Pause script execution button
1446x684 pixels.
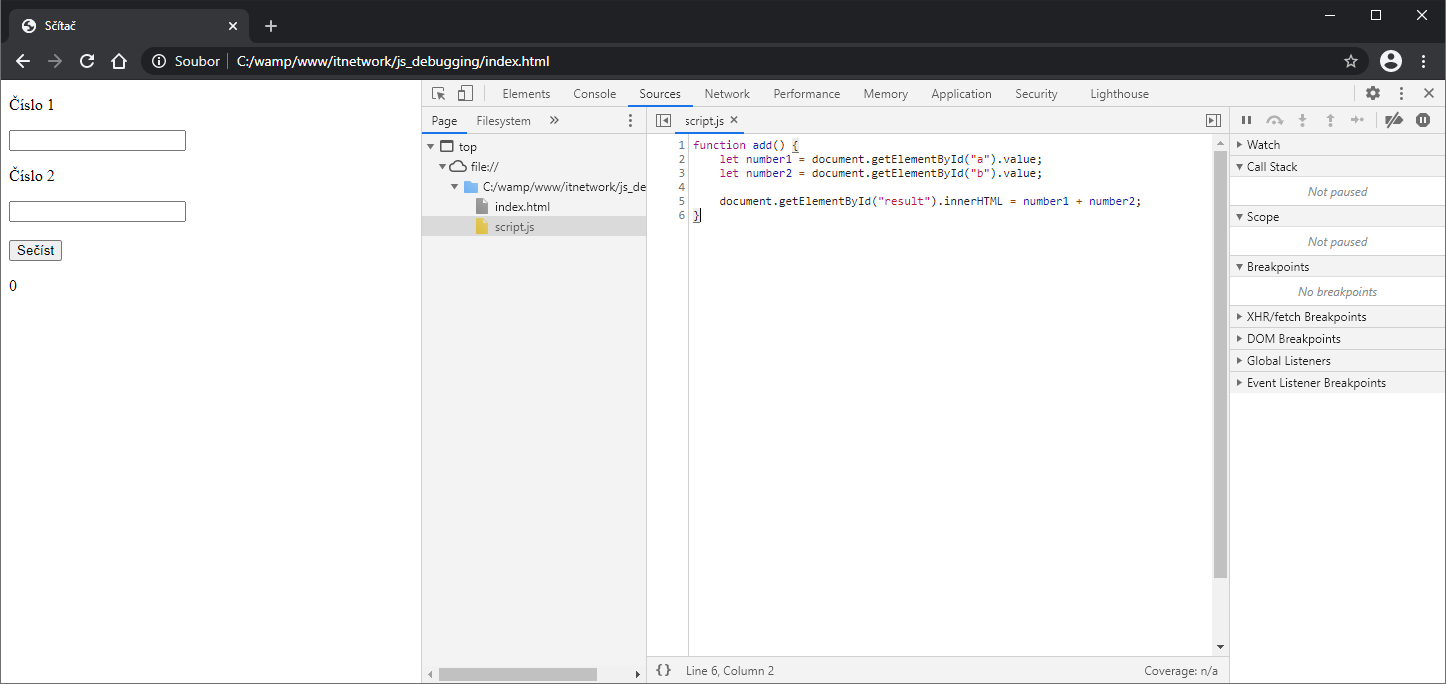coord(1246,120)
